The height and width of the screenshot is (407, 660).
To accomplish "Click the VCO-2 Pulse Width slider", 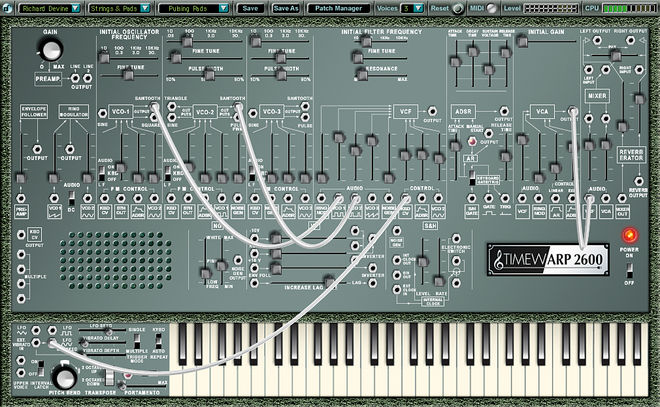I will pos(206,75).
